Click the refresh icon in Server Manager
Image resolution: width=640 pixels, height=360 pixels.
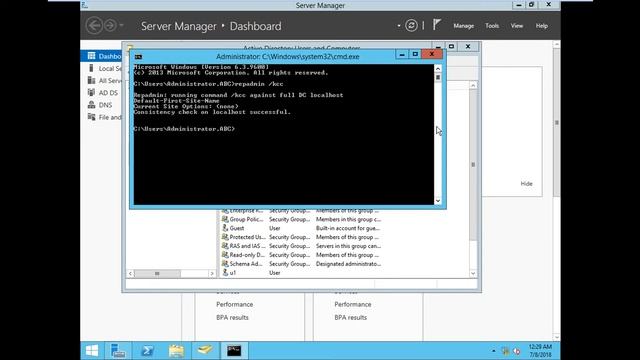tap(411, 26)
